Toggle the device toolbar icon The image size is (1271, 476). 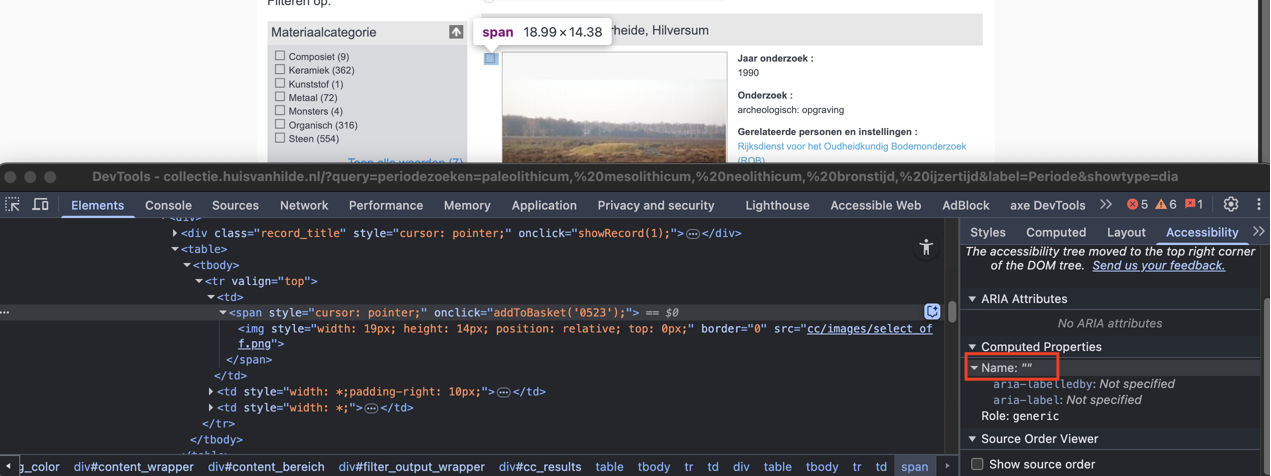point(40,205)
